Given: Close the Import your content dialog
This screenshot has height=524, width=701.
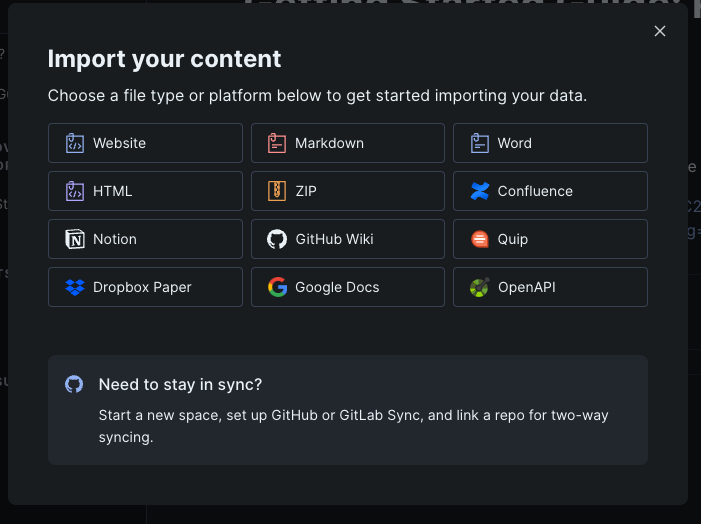Looking at the screenshot, I should pyautogui.click(x=660, y=31).
